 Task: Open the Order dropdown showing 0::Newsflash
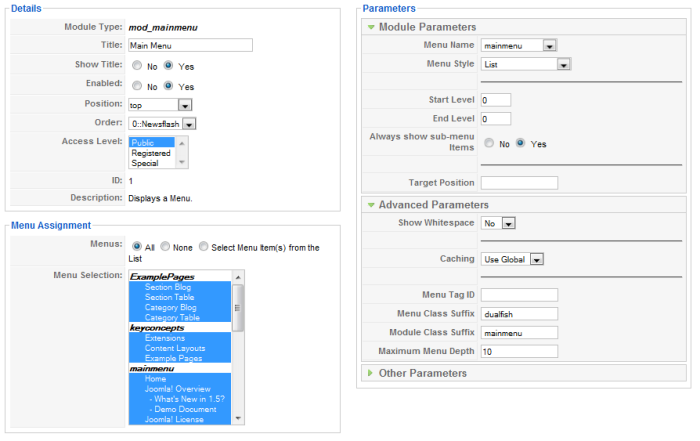point(162,124)
